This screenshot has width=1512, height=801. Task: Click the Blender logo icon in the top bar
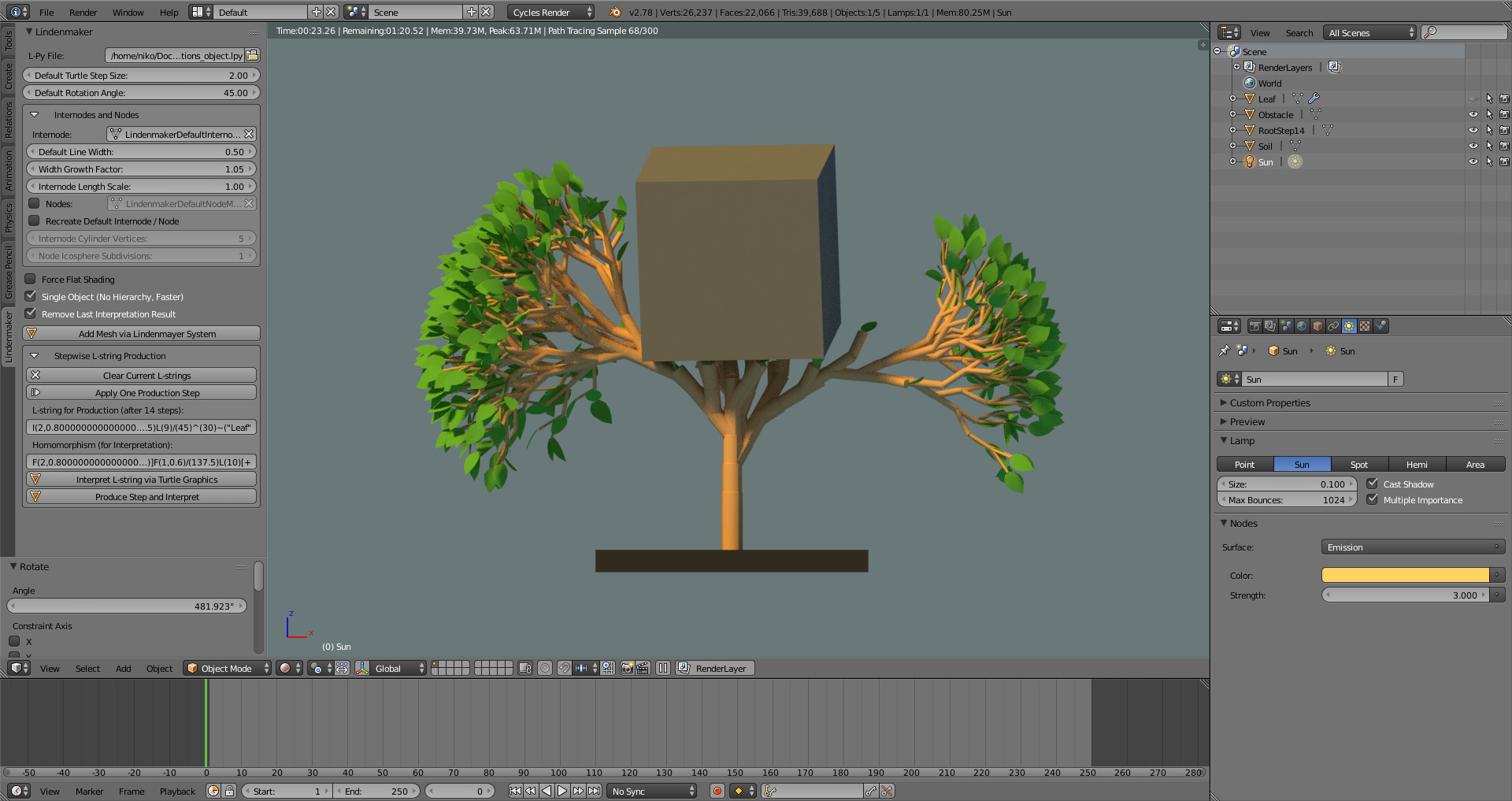coord(616,12)
